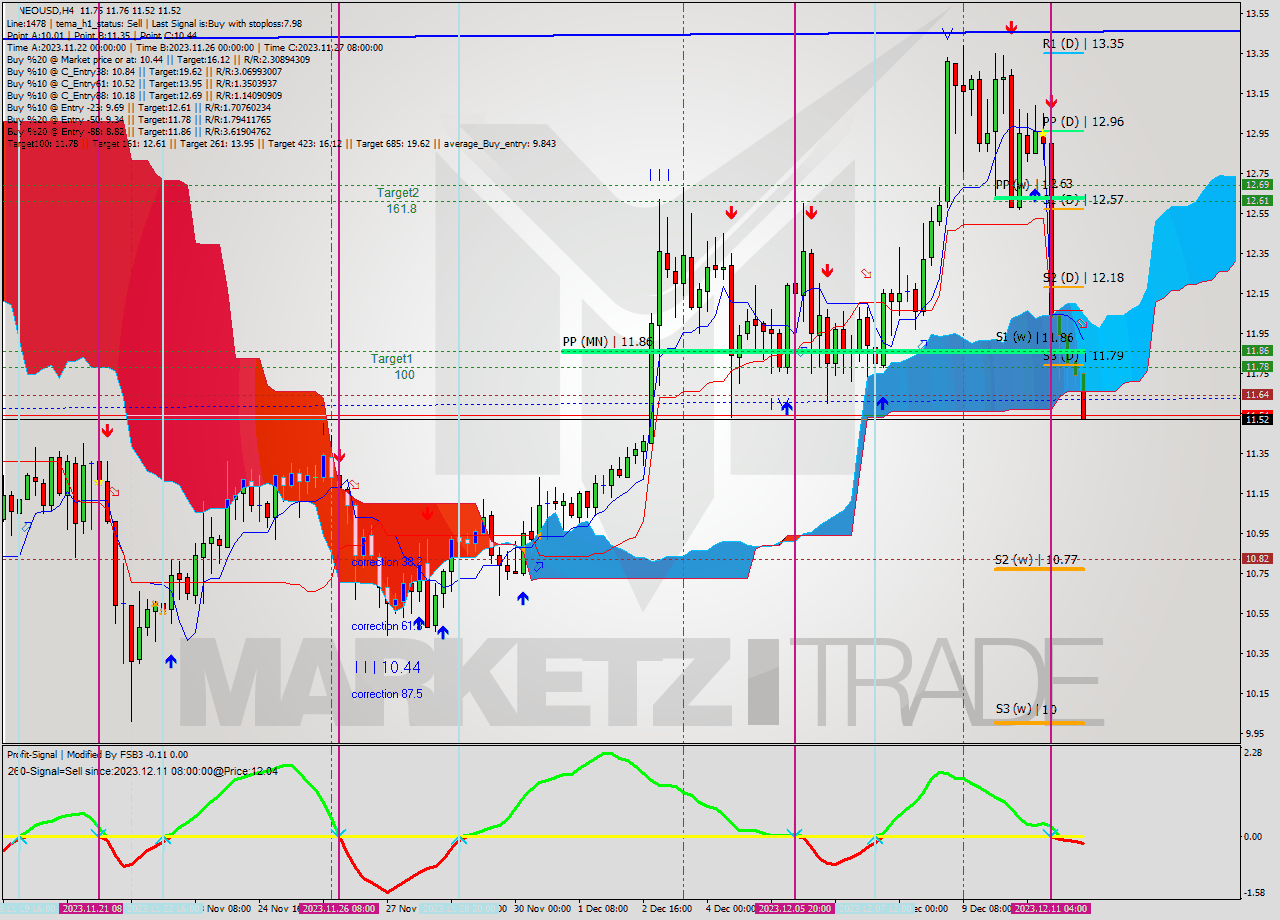Select the S3 (w) 10 level label
This screenshot has width=1280, height=920.
click(x=1026, y=709)
